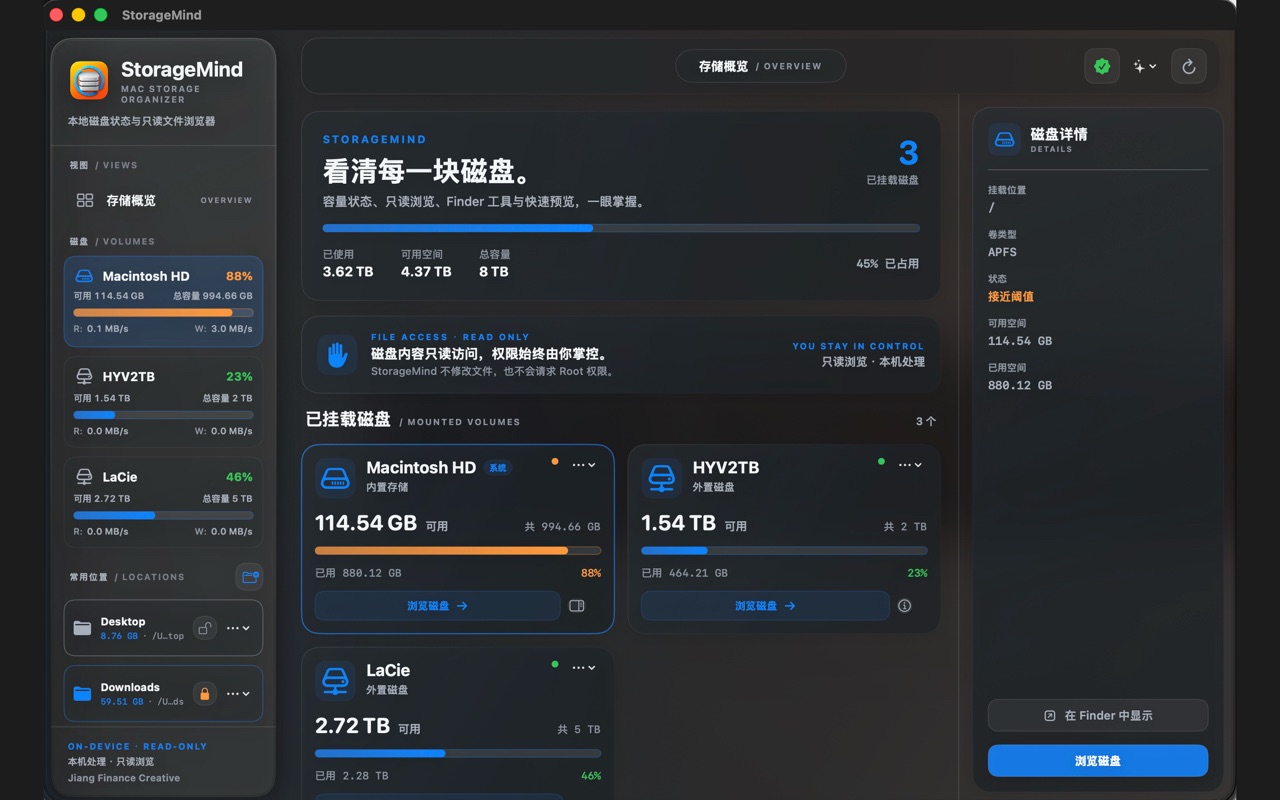This screenshot has height=800, width=1280.
Task: Click the hand read-only access icon
Action: [x=337, y=354]
